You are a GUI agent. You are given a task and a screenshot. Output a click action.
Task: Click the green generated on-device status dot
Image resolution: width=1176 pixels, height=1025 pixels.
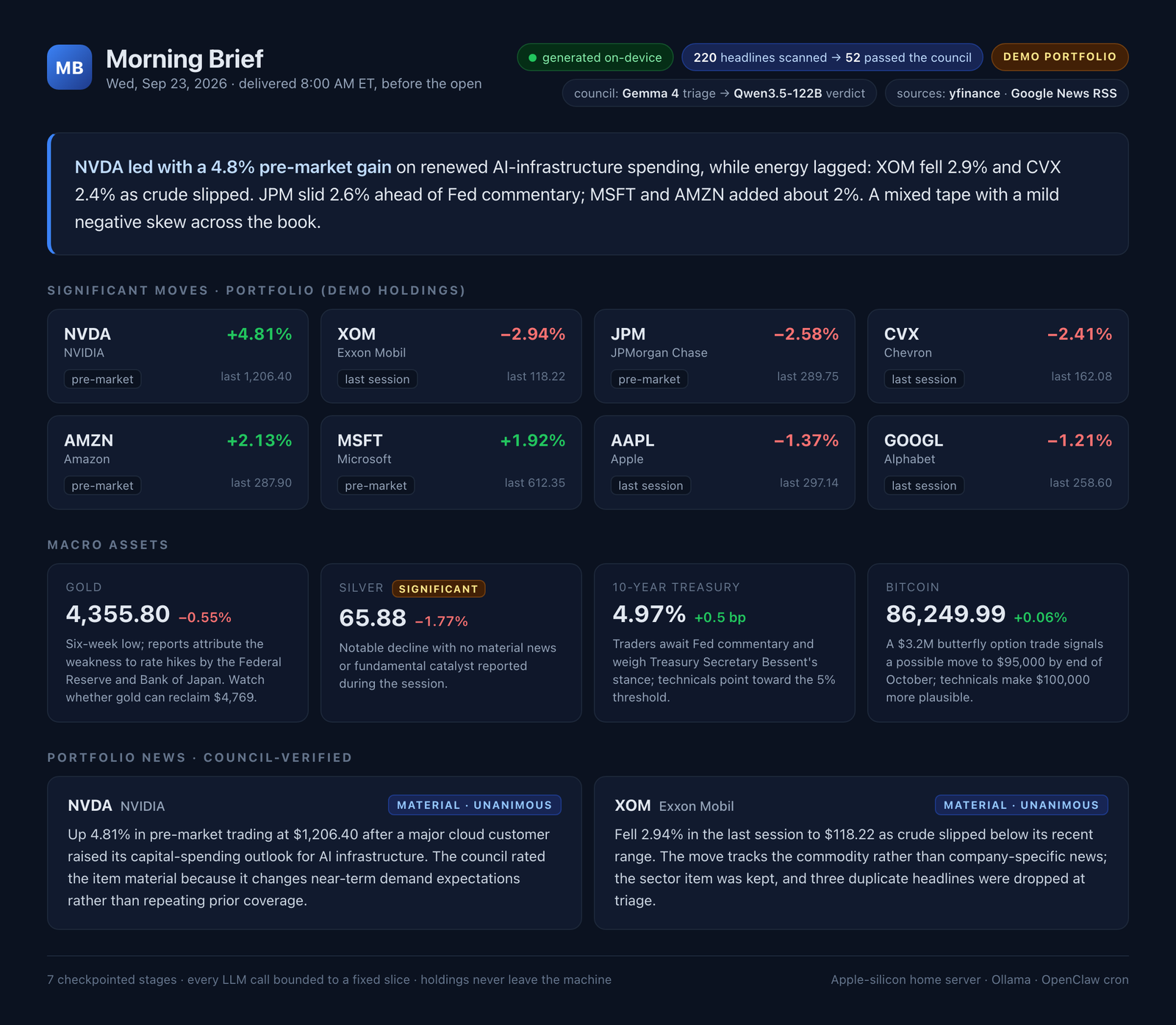point(532,57)
